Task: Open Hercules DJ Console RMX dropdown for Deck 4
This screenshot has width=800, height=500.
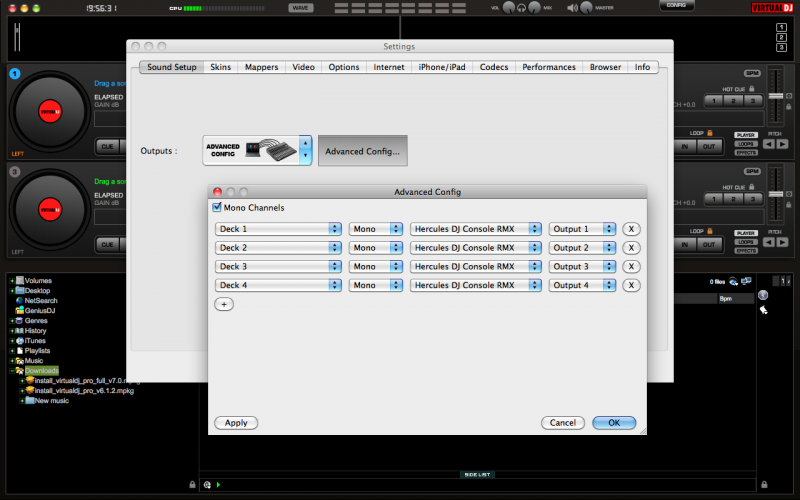Action: coord(476,285)
